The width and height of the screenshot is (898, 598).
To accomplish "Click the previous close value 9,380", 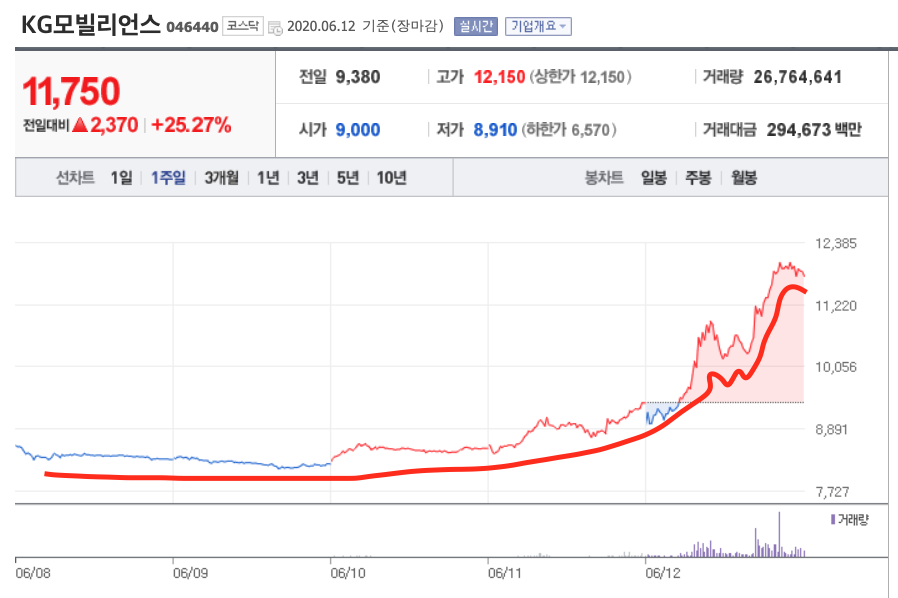I will point(358,77).
